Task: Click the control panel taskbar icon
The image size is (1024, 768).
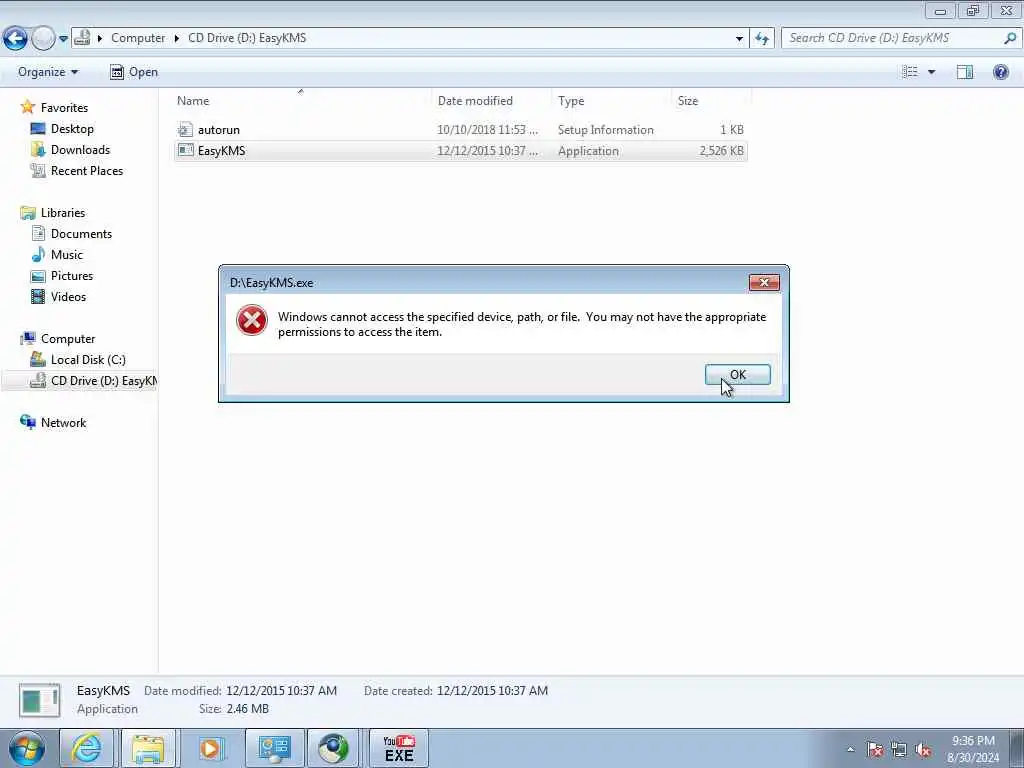Action: tap(273, 748)
